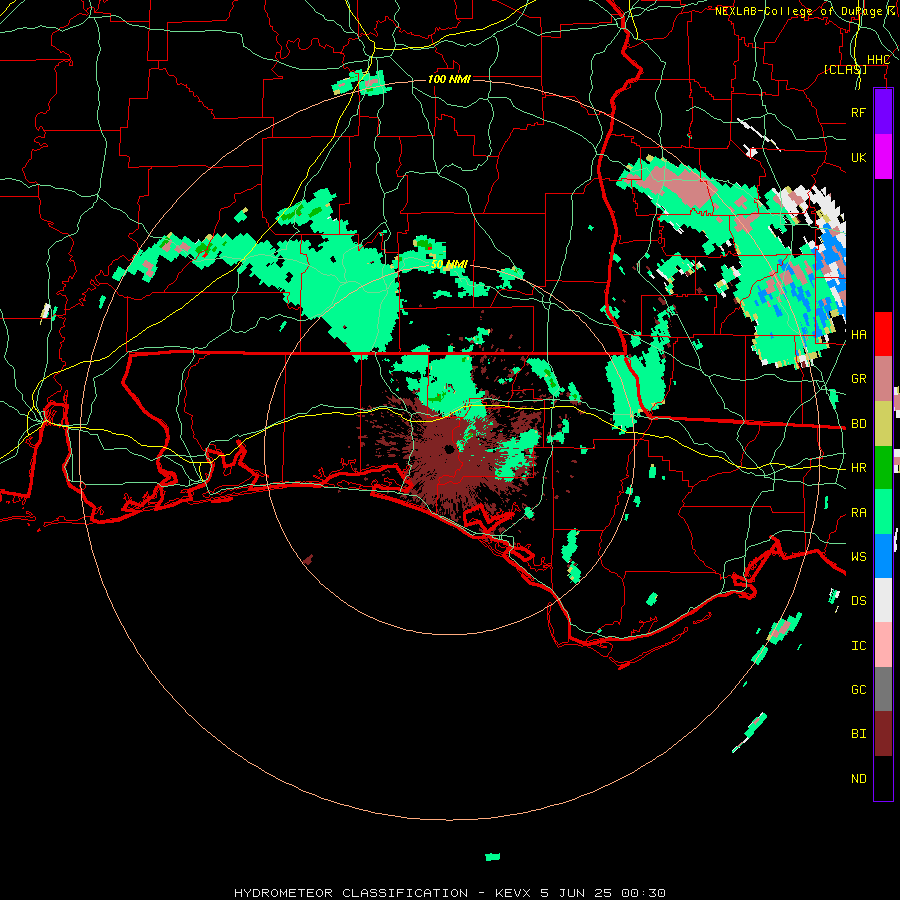Select the yellow BD legend swatch
The image size is (900, 900).
883,424
